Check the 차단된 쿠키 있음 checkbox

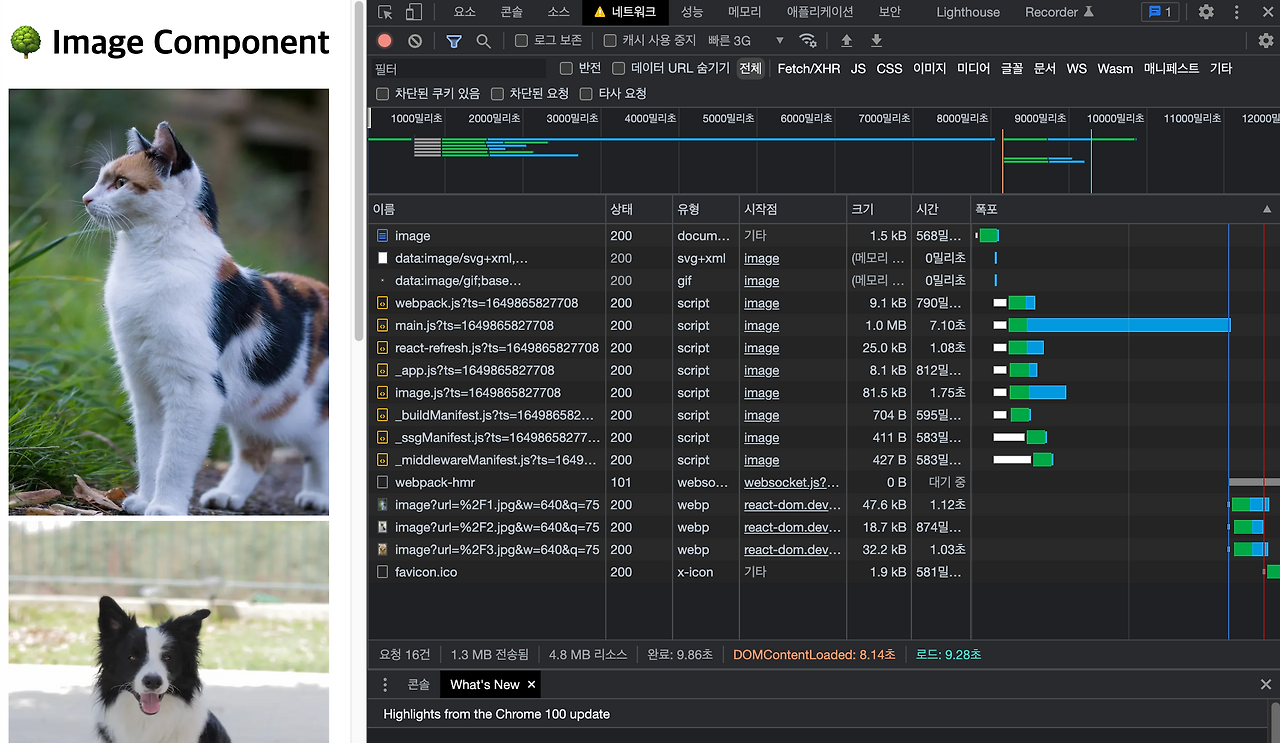click(382, 94)
